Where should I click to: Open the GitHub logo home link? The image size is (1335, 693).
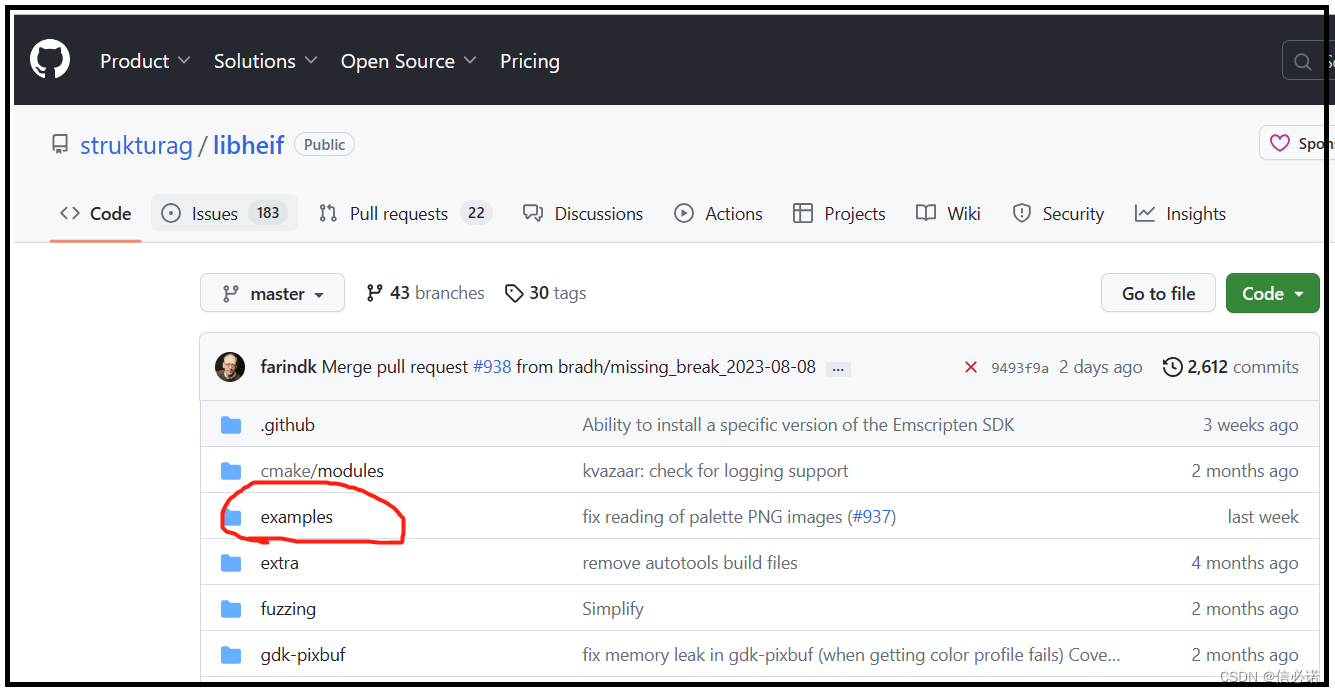[x=50, y=61]
